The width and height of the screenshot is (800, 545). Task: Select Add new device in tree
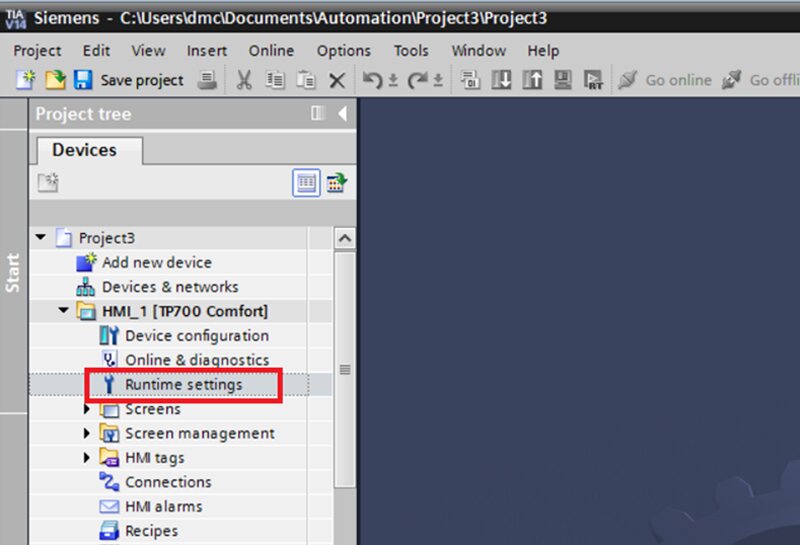[157, 262]
